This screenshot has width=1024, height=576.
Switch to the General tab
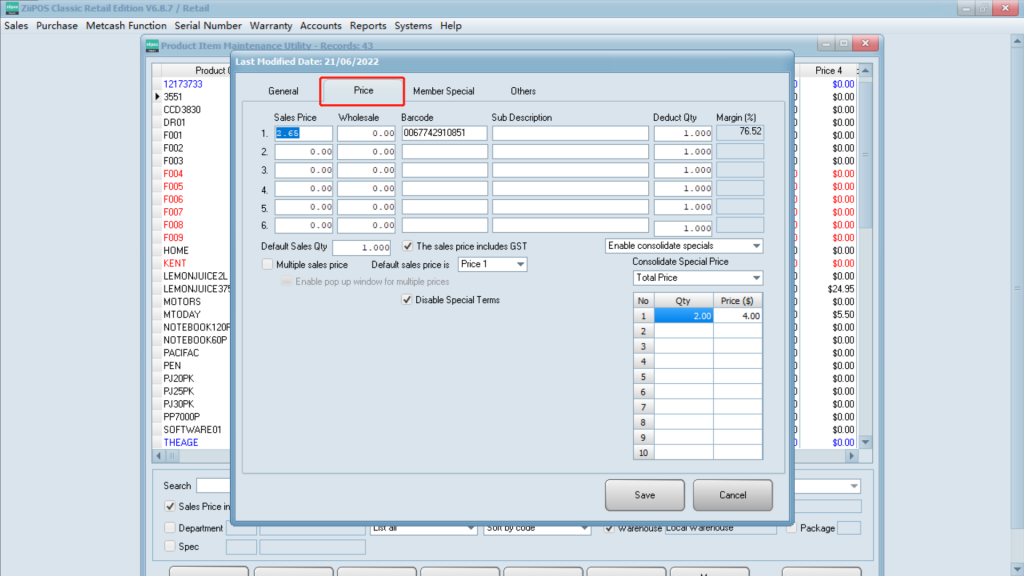coord(283,91)
